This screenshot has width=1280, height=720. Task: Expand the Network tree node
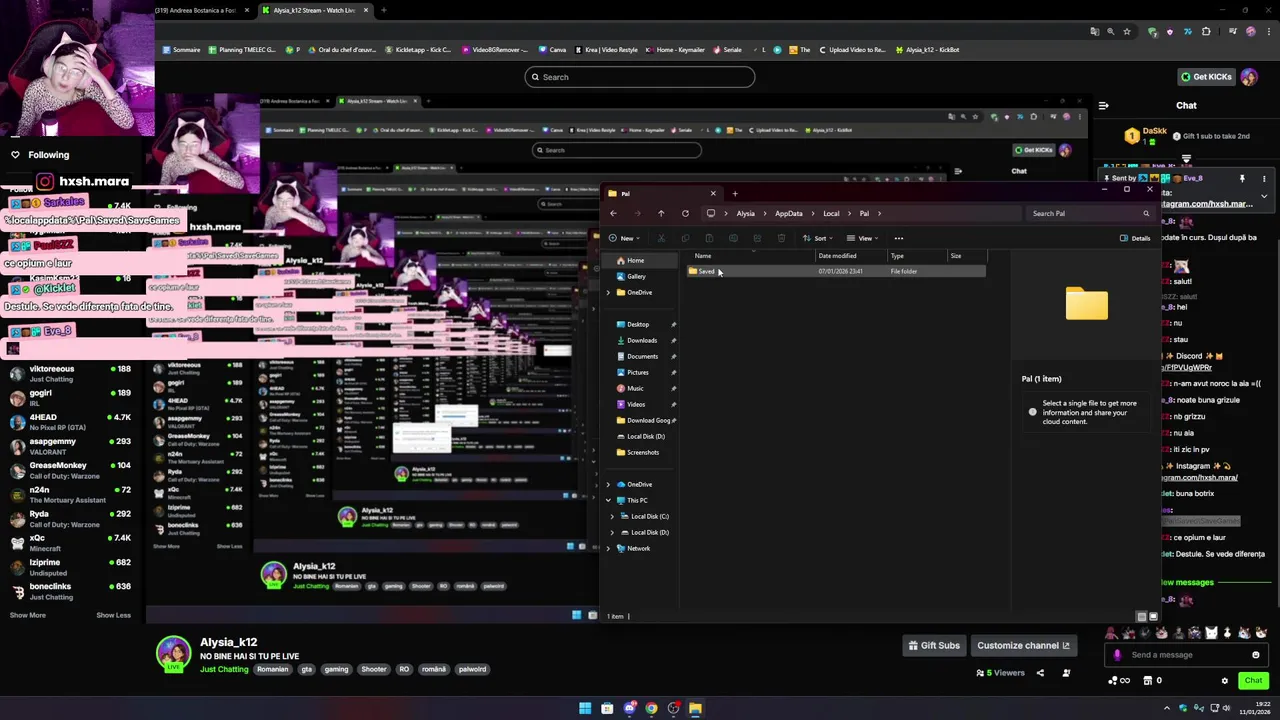pos(608,548)
